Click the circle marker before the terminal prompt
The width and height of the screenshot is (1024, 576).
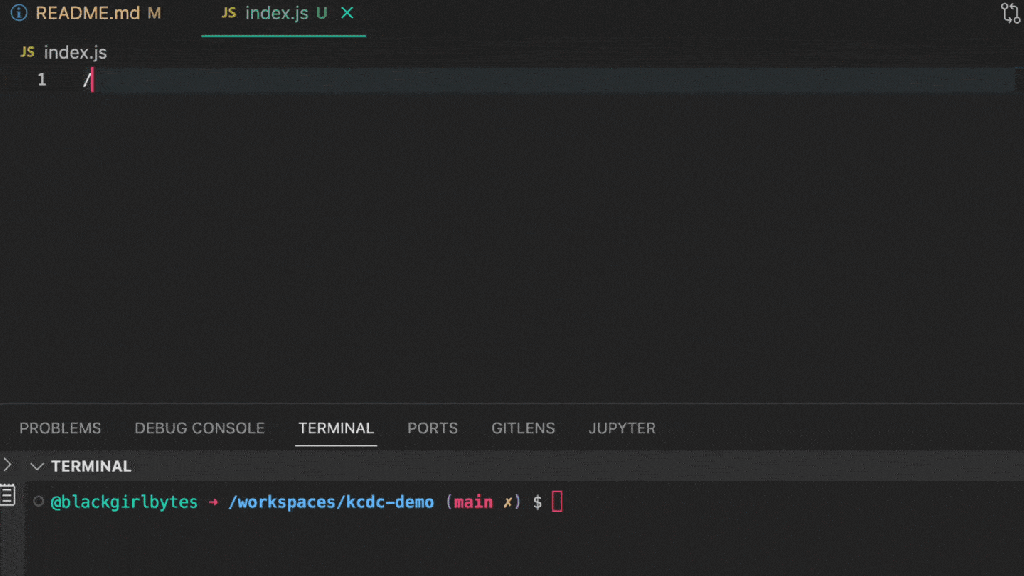coord(38,502)
